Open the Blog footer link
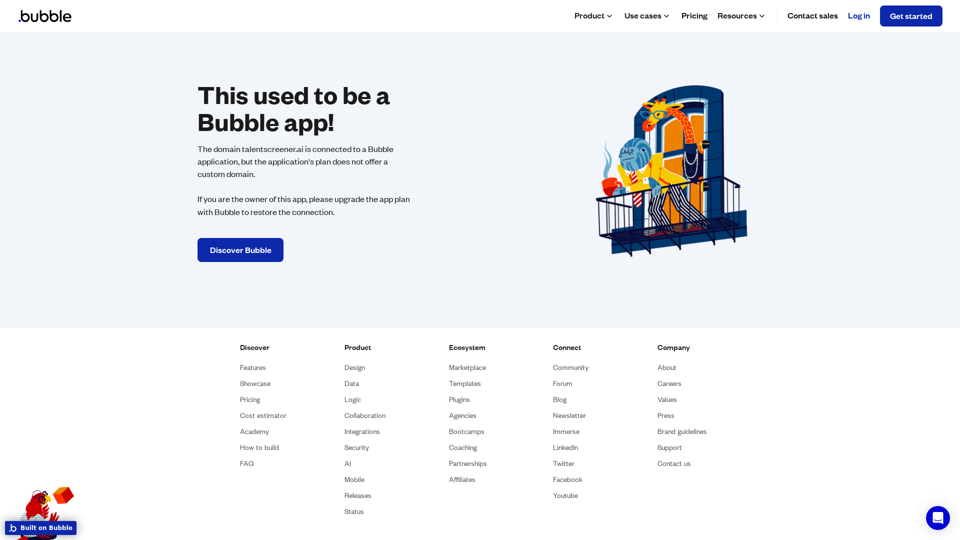Screen dimensions: 960x540 click(560, 399)
